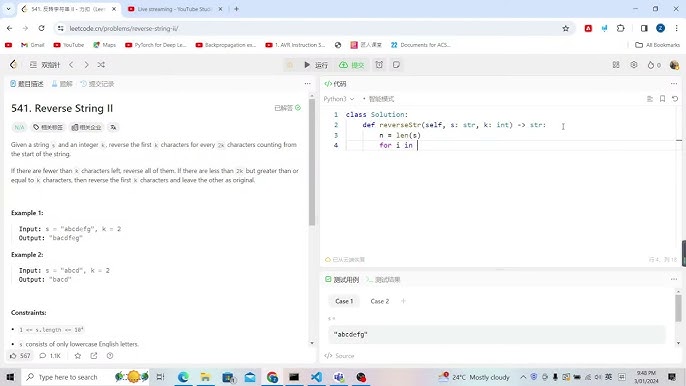Image resolution: width=686 pixels, height=386 pixels.
Task: Toggle the favorite star under the description
Action: [x=78, y=356]
